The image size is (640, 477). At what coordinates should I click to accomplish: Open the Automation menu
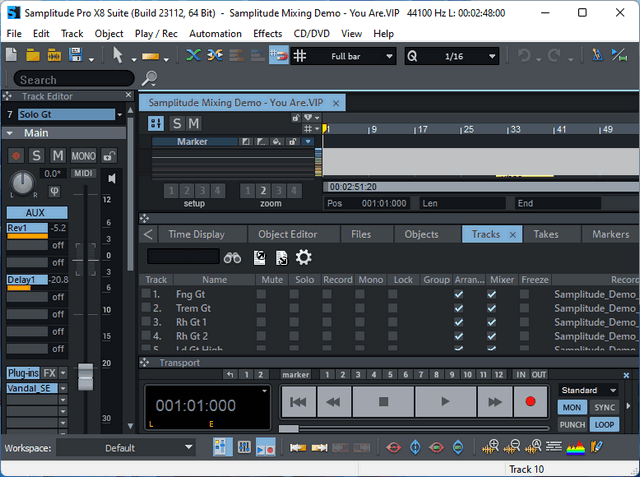(x=215, y=33)
